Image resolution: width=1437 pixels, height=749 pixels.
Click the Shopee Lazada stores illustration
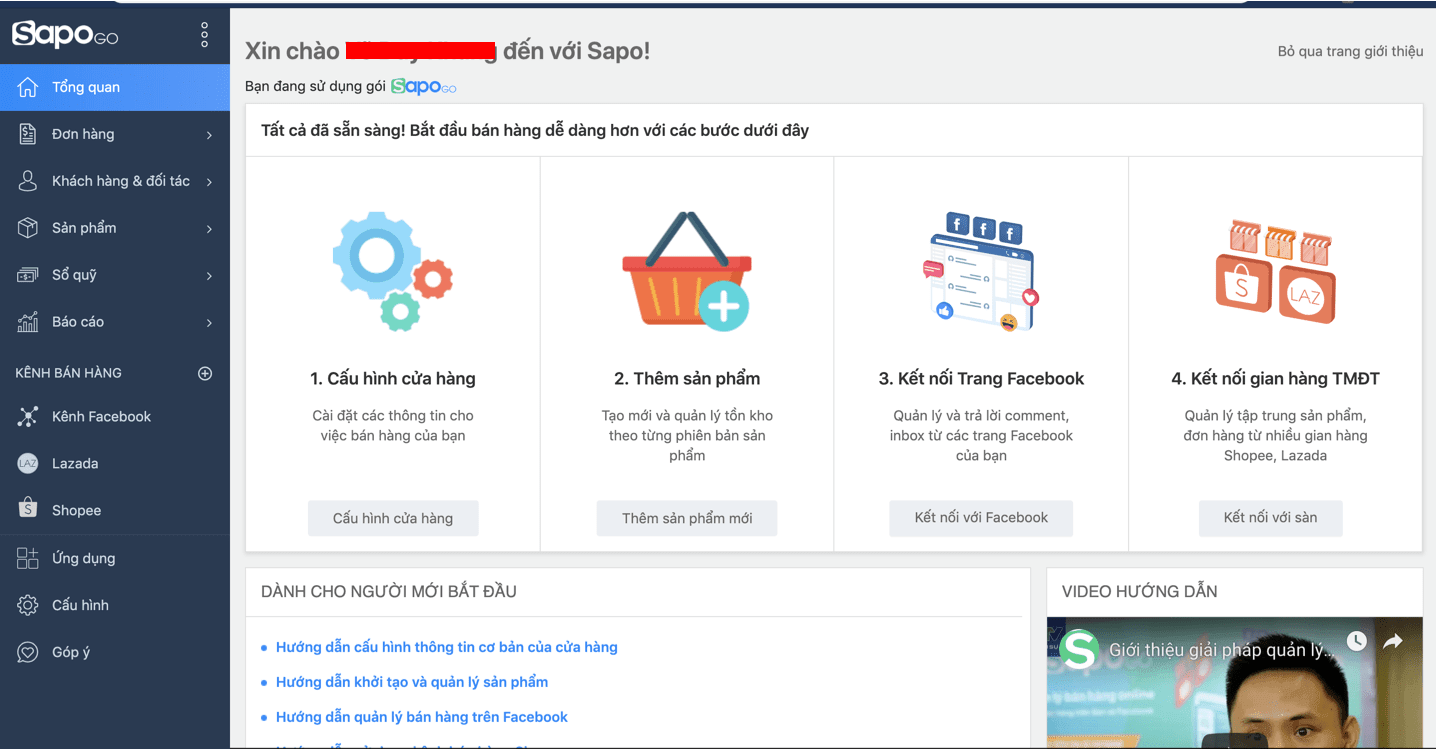pos(1275,270)
